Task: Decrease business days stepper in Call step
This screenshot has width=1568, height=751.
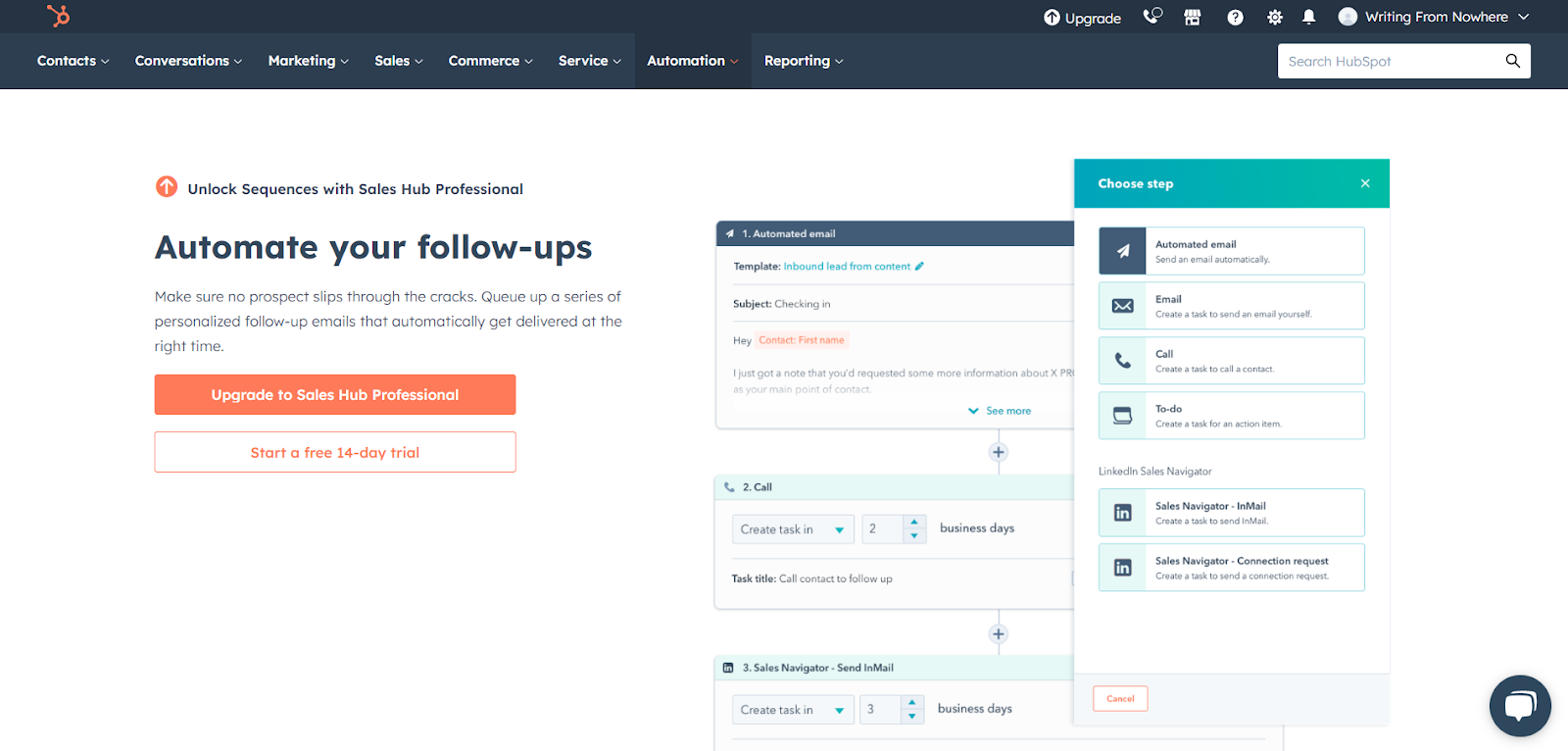Action: 914,536
